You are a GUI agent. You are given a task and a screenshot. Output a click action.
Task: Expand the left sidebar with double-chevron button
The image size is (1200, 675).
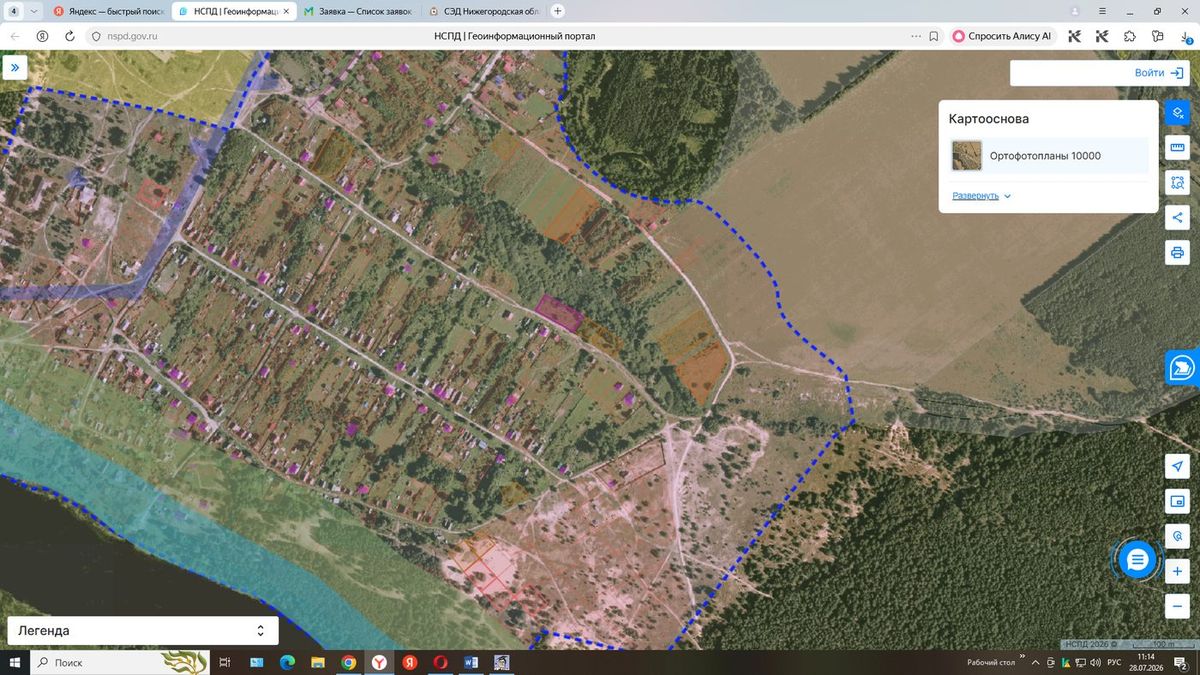tap(15, 68)
